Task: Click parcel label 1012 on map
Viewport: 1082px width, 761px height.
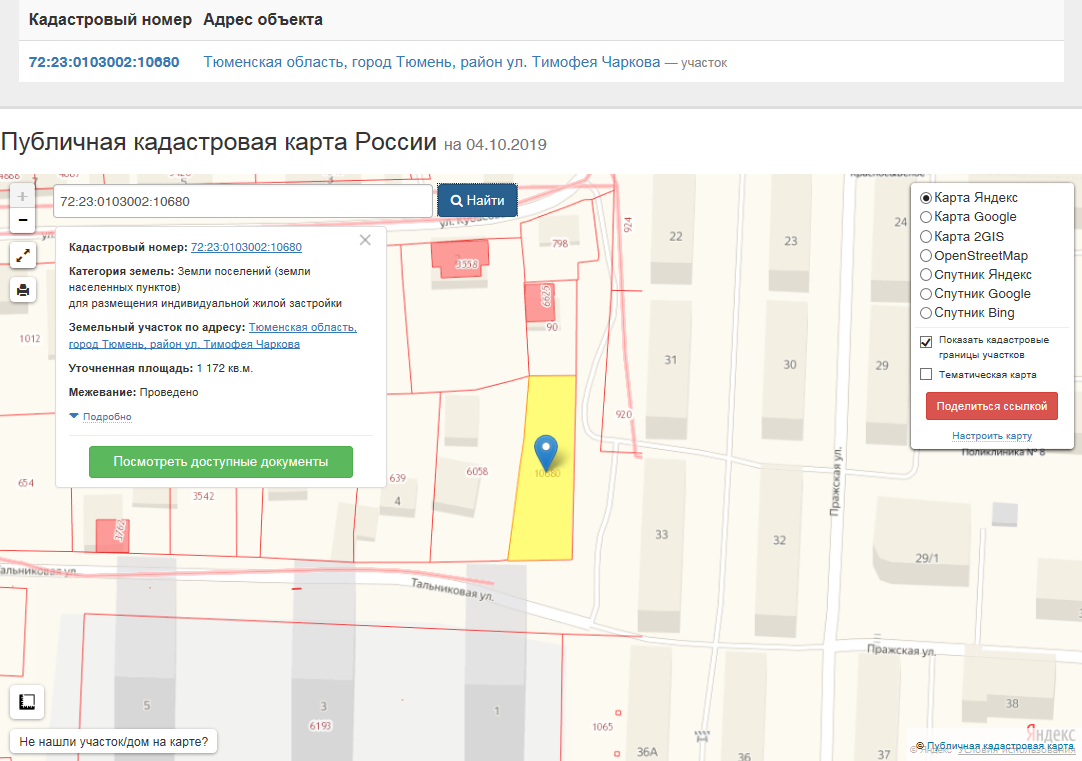Action: 30,339
